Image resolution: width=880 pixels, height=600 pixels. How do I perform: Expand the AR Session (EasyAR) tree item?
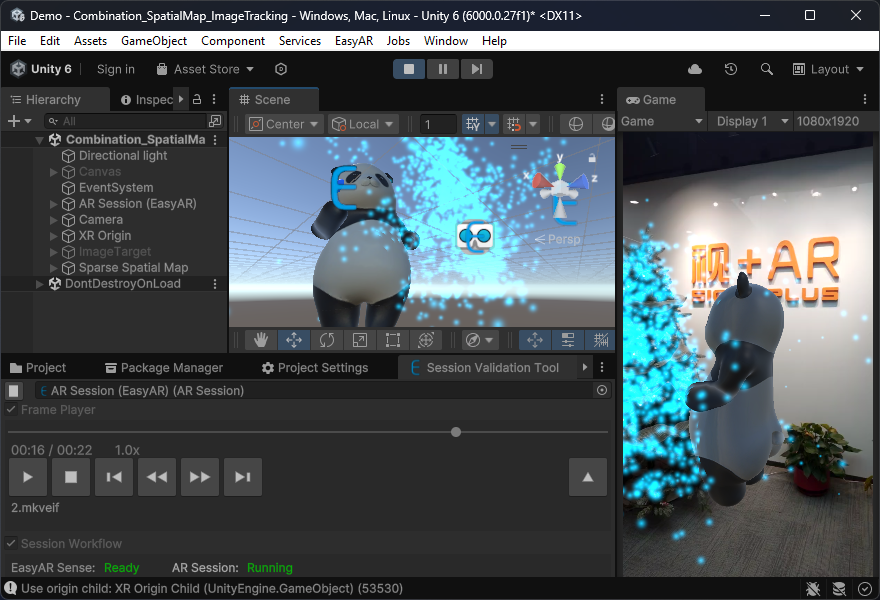54,204
